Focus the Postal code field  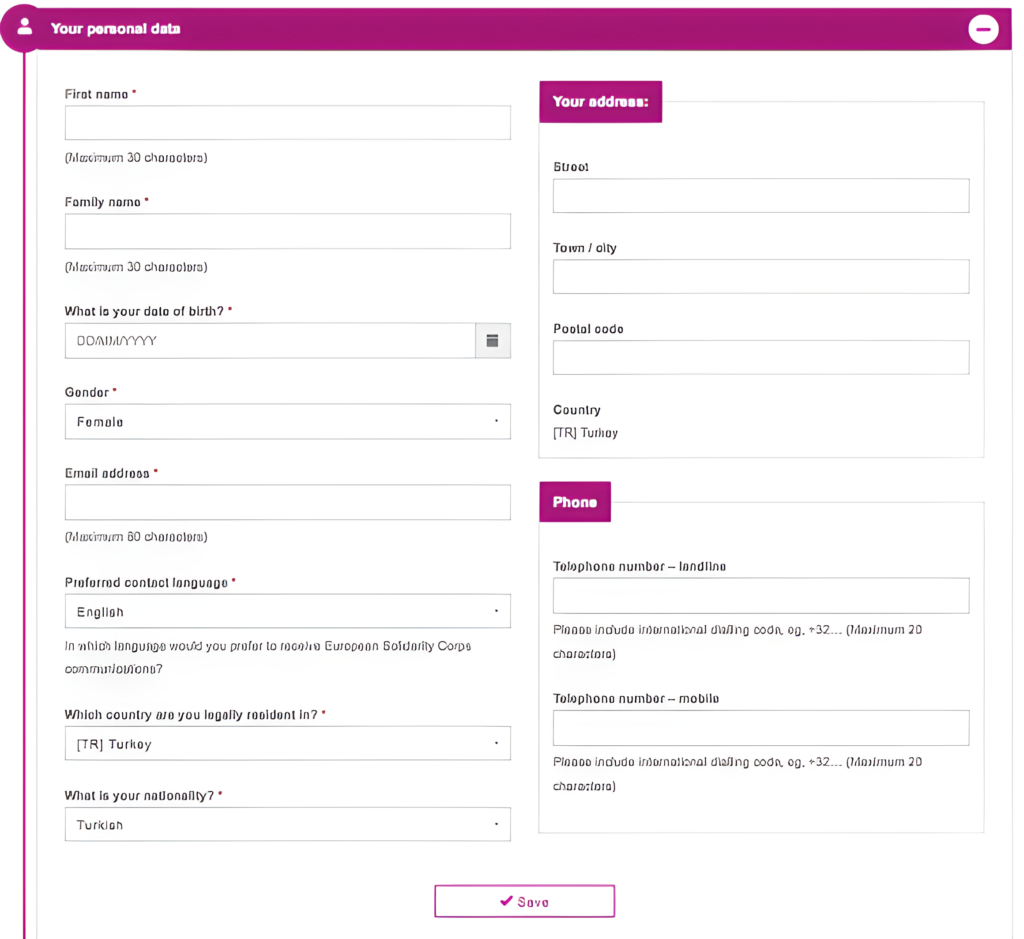(x=761, y=357)
